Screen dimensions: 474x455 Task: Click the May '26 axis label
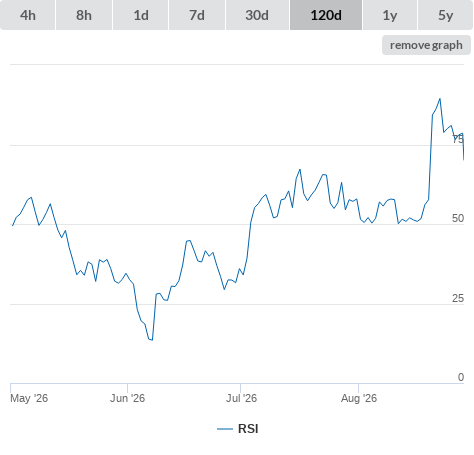(29, 398)
